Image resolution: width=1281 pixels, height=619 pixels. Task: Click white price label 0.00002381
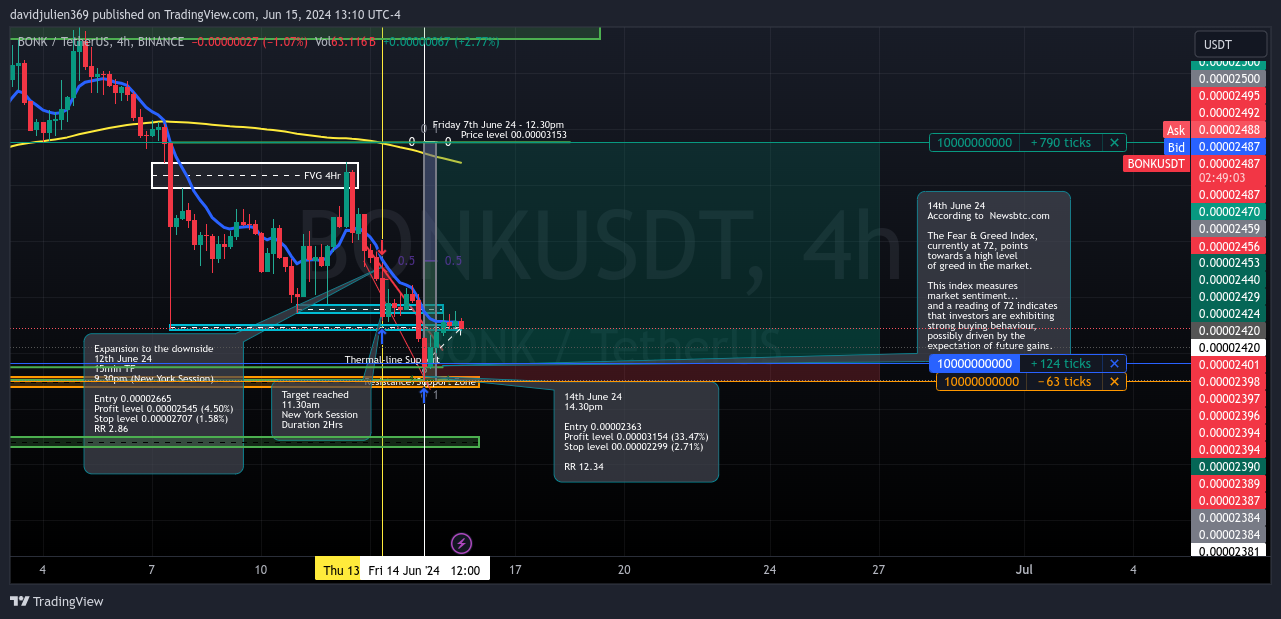(x=1229, y=551)
